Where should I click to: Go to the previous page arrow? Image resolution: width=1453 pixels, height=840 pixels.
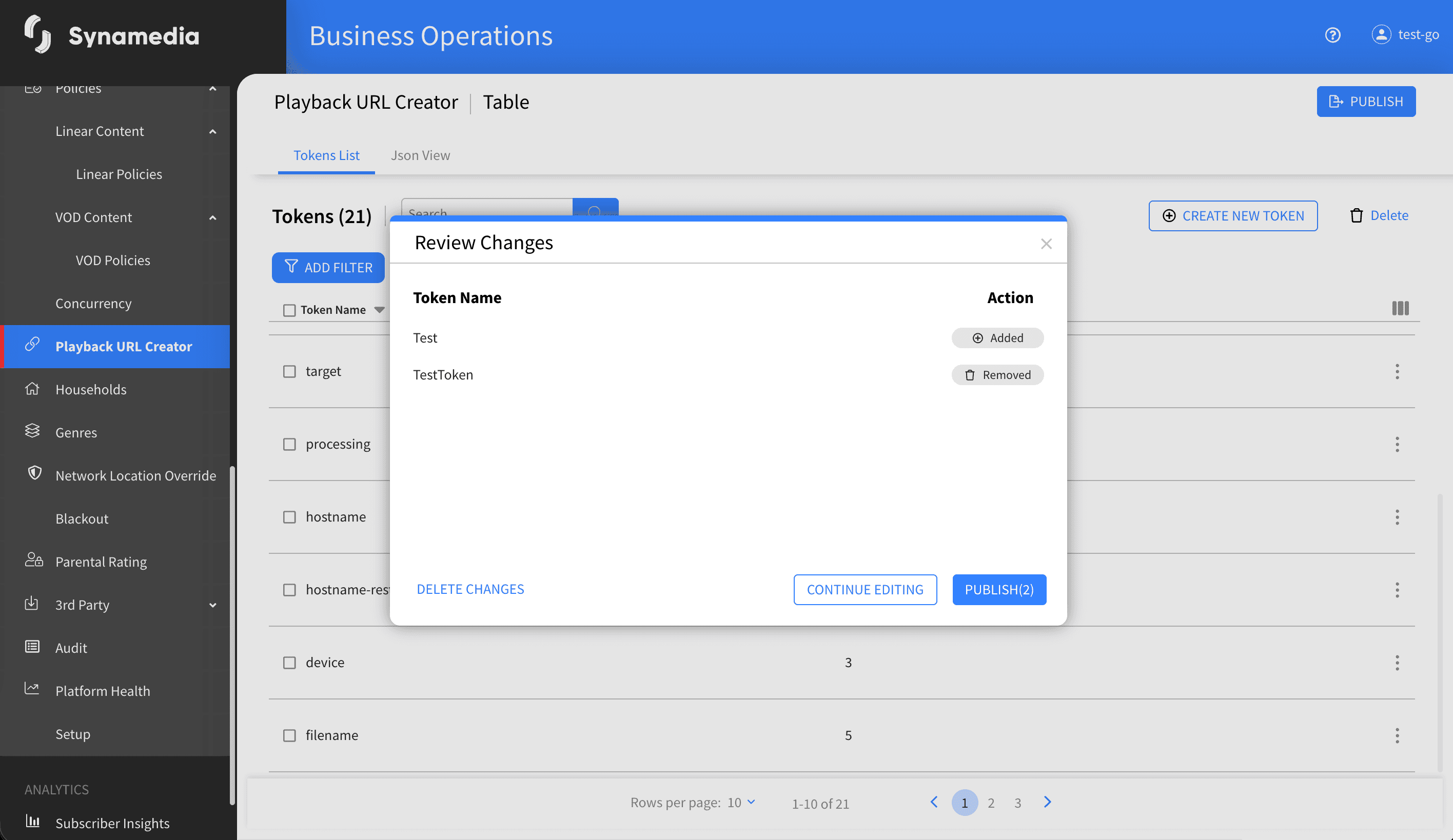(934, 803)
